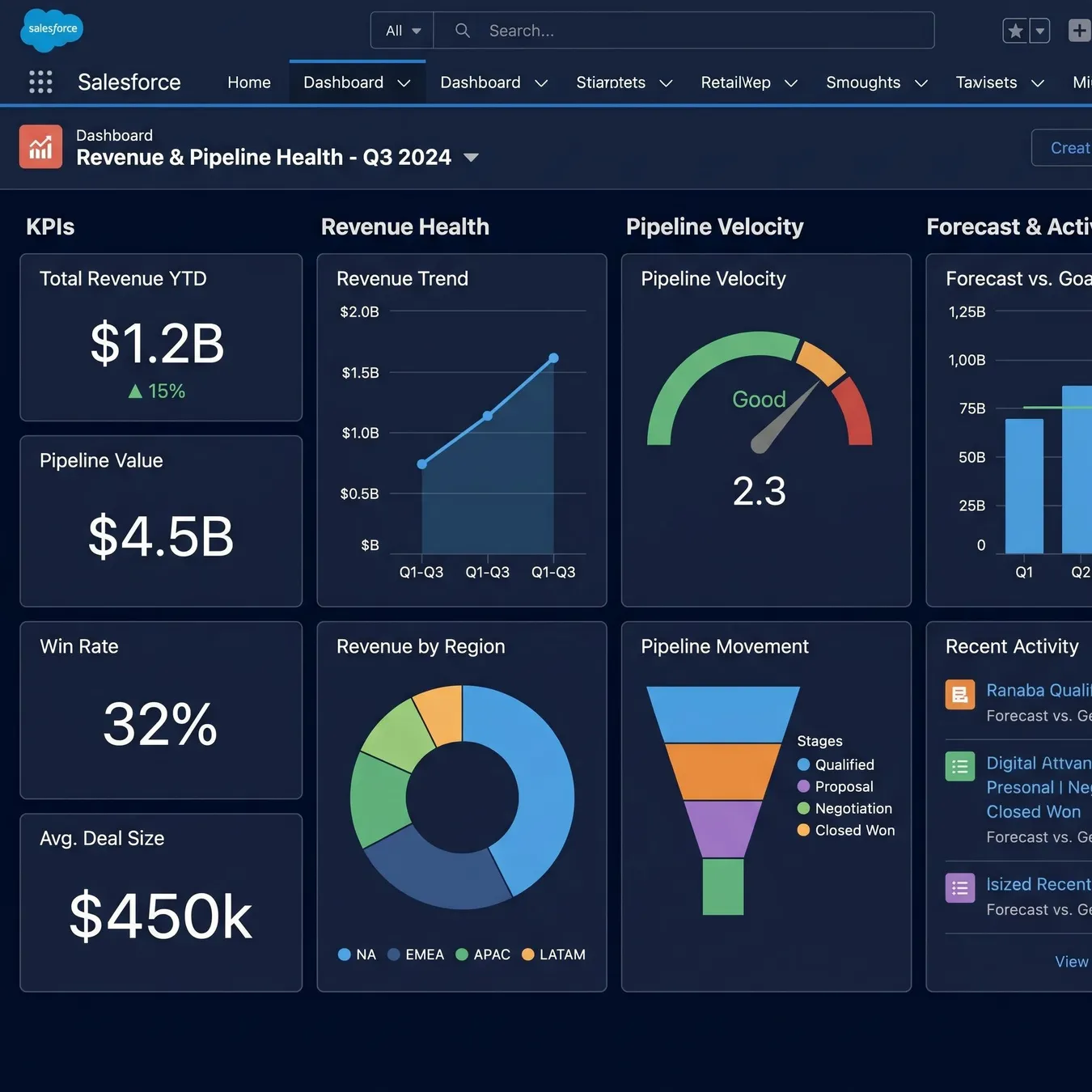Click the orange funnel segment
Viewport: 1092px width, 1092px height.
click(x=723, y=772)
